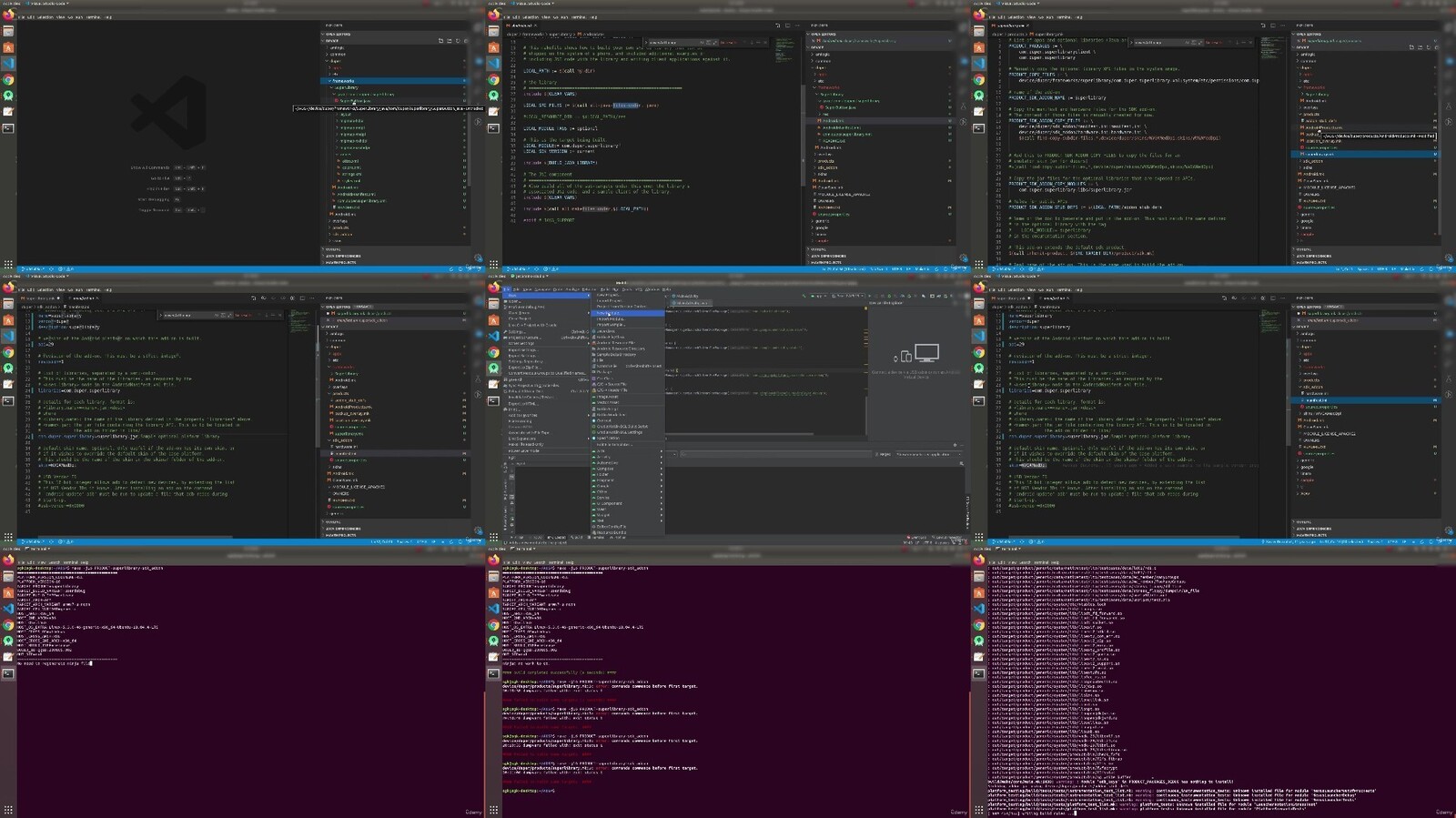
Task: Collapse Open Editors section in the empty-editor window
Action: (x=397, y=35)
